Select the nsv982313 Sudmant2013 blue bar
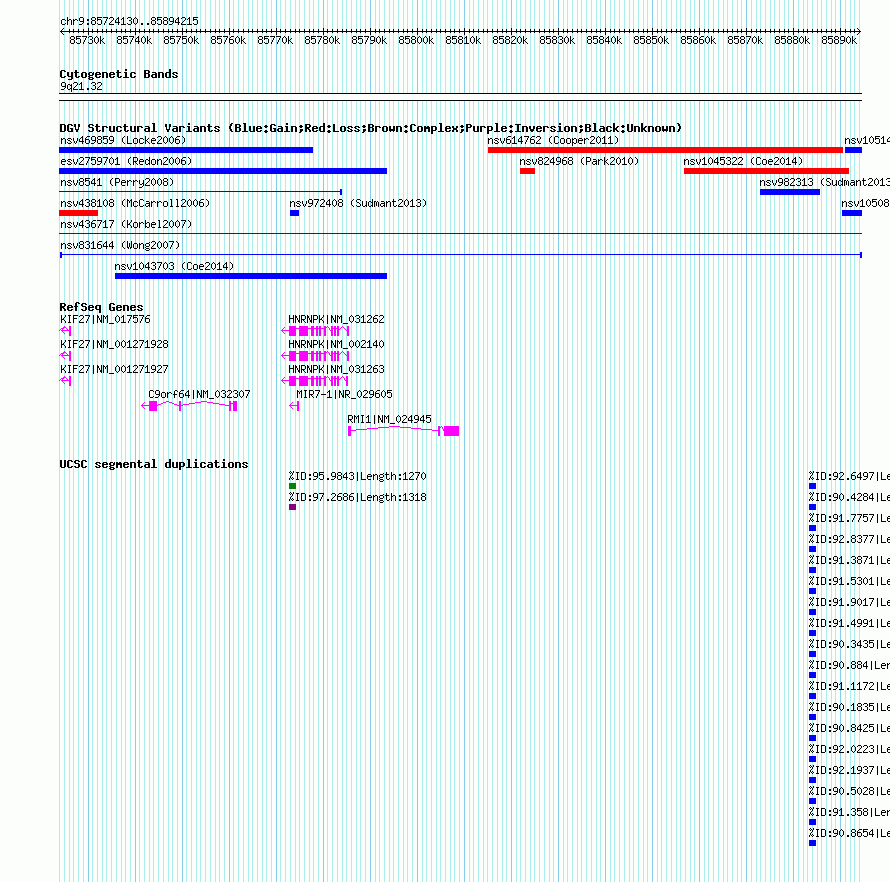The height and width of the screenshot is (882, 890). 790,192
